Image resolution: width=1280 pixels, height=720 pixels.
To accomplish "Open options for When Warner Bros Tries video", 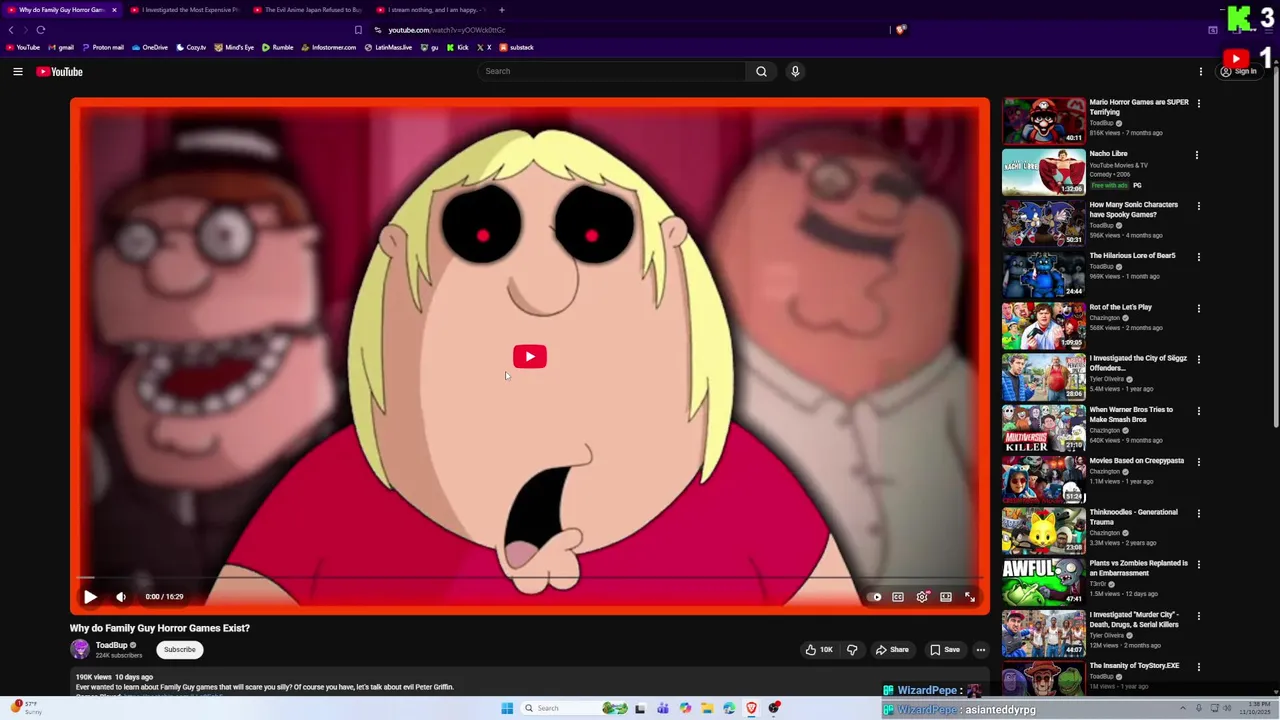I will click(1198, 411).
